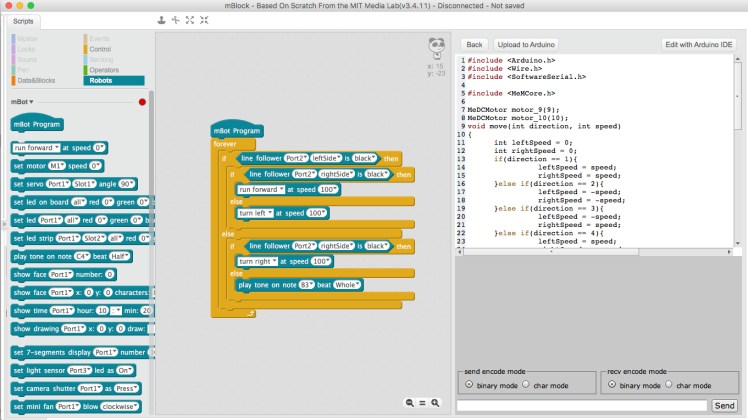748x420 pixels.
Task: Open the Control blocks category
Action: pos(100,48)
